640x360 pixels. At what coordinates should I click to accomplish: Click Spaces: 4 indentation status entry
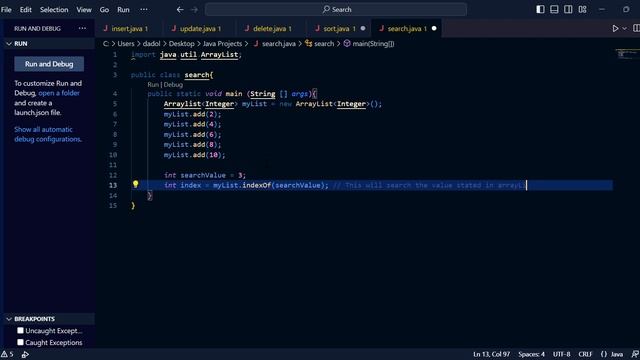pyautogui.click(x=531, y=354)
